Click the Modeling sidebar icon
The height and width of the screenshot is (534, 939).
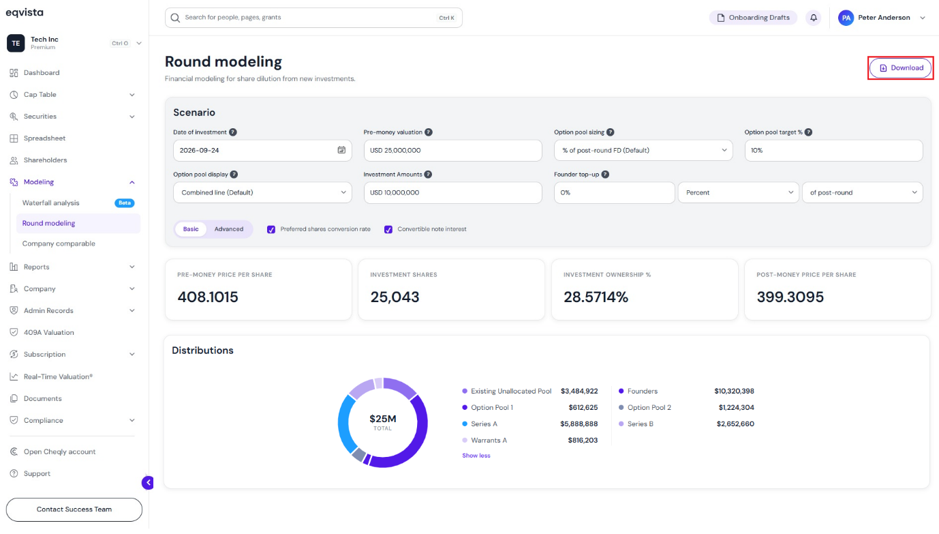[x=14, y=182]
